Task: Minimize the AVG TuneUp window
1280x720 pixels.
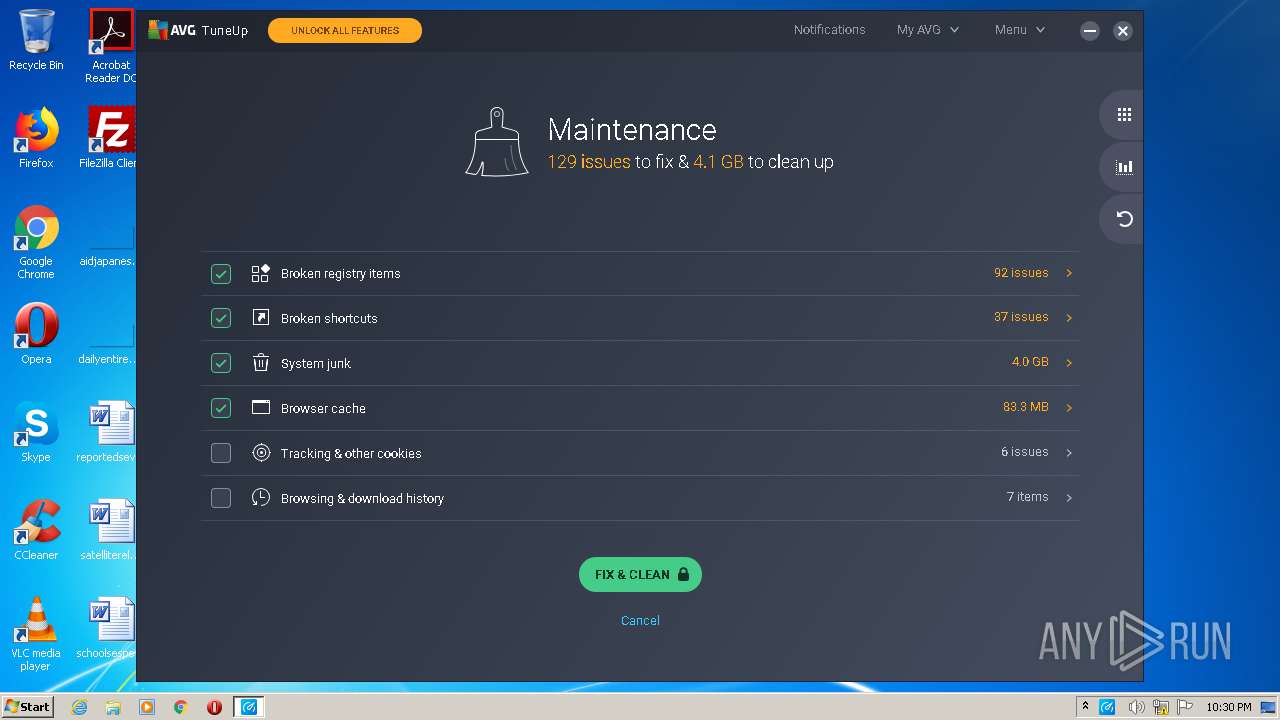Action: pos(1090,31)
